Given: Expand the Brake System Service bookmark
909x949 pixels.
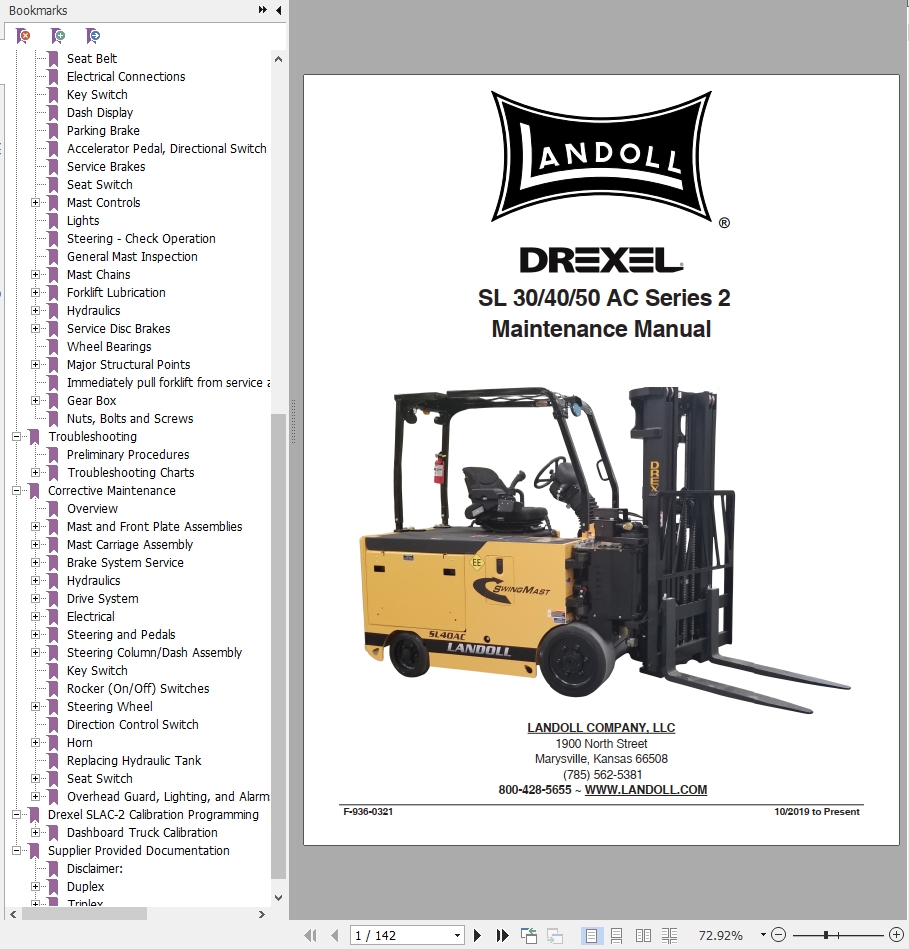Looking at the screenshot, I should click(36, 563).
